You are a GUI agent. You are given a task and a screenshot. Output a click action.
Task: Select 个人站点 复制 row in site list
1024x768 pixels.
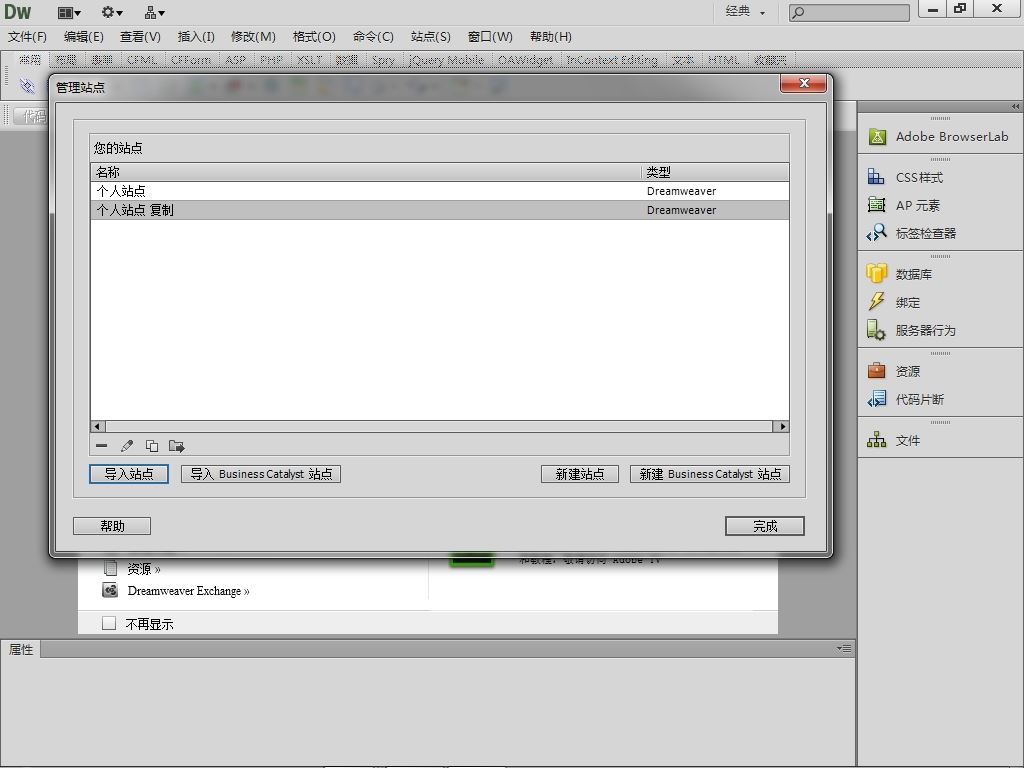(x=440, y=210)
